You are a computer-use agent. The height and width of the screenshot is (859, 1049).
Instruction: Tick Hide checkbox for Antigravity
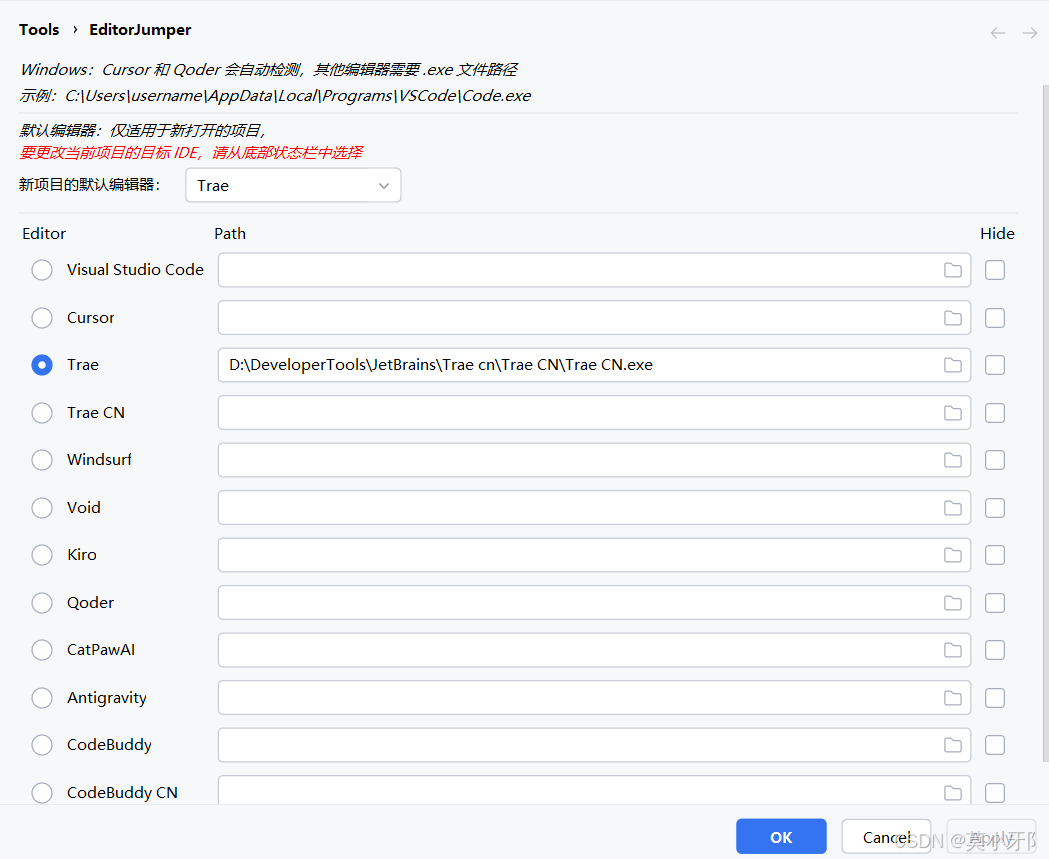[x=995, y=698]
